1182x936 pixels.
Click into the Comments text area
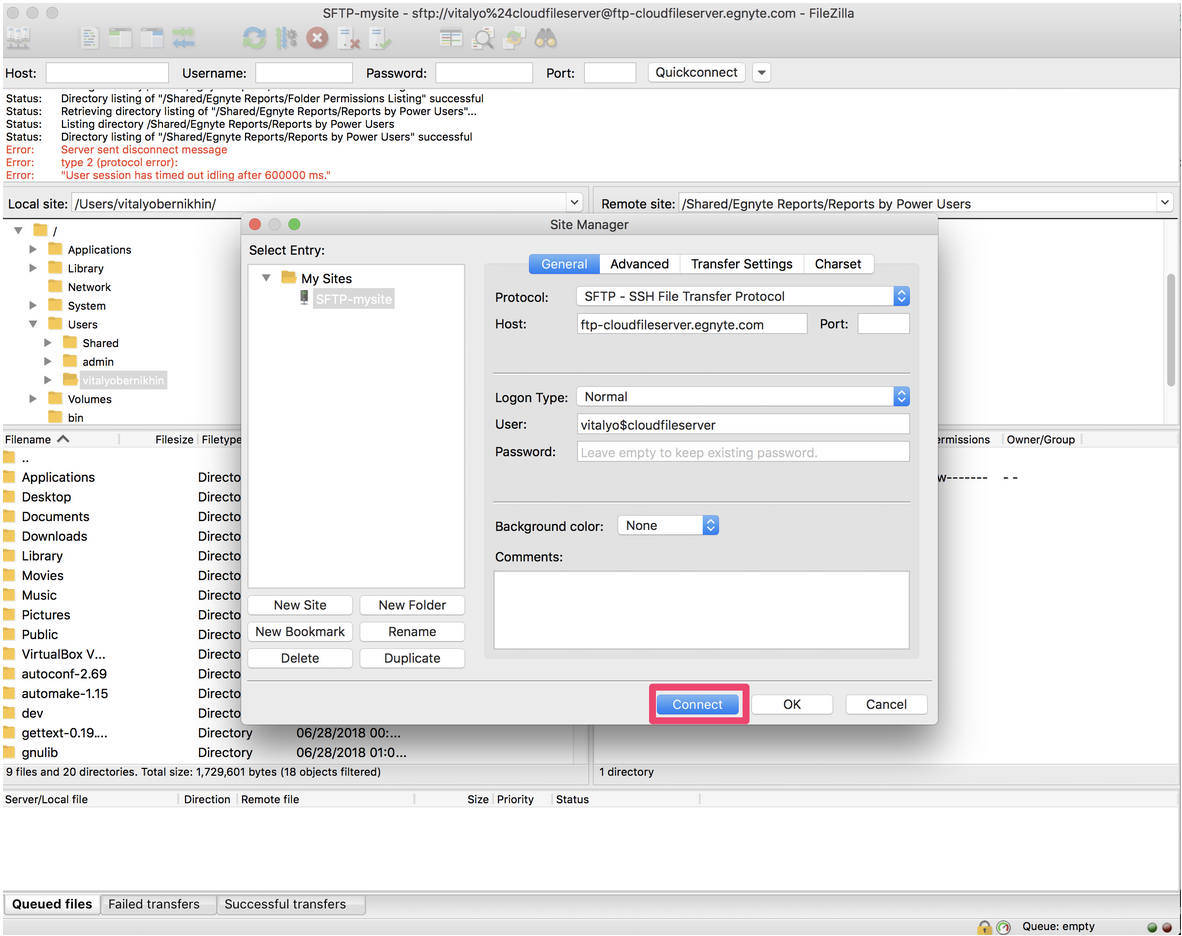tap(702, 610)
